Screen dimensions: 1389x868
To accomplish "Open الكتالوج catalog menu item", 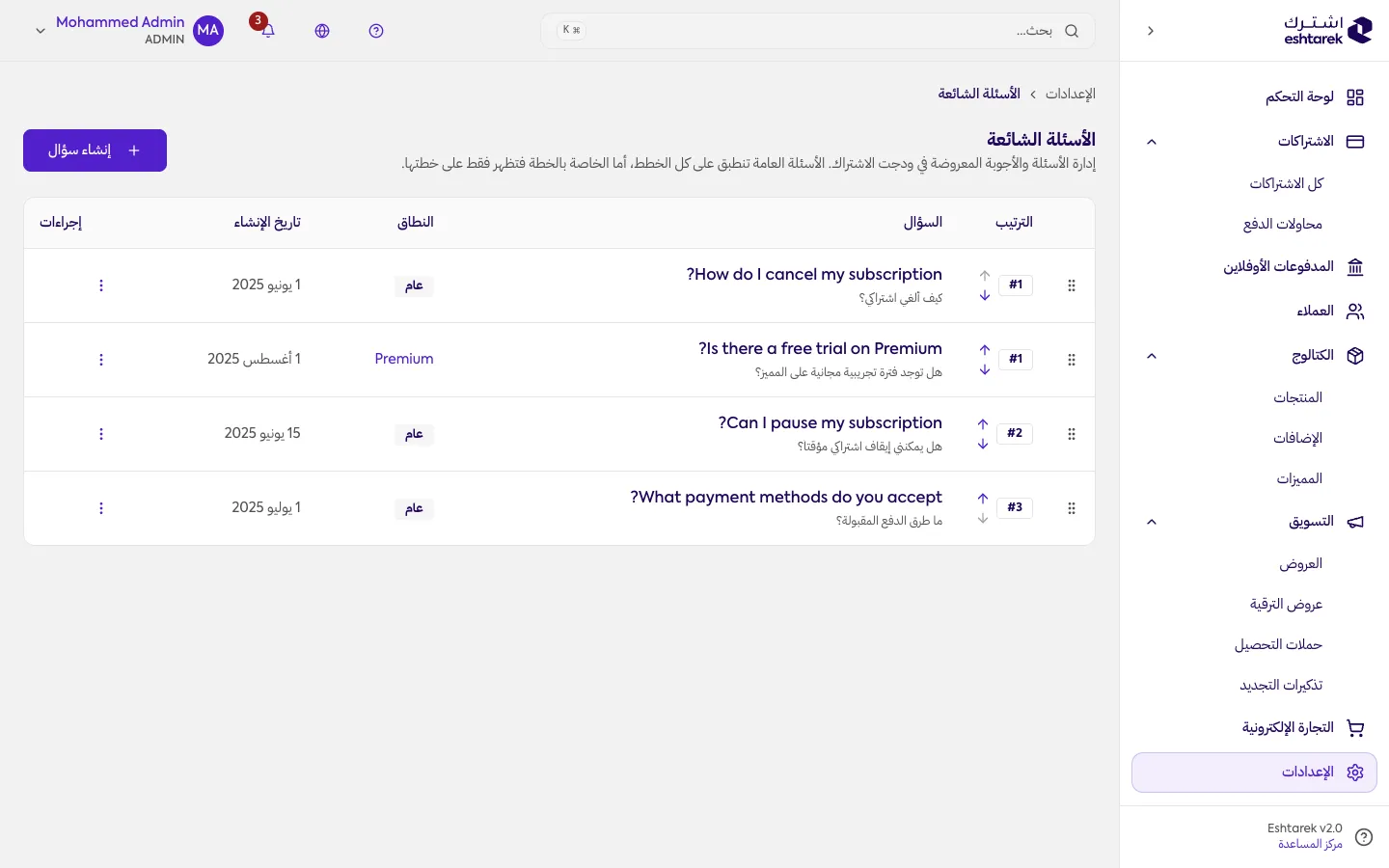I will click(x=1254, y=356).
